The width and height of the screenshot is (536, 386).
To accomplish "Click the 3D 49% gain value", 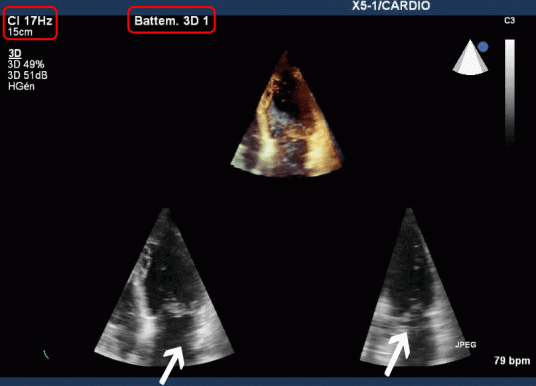I will 26,64.
